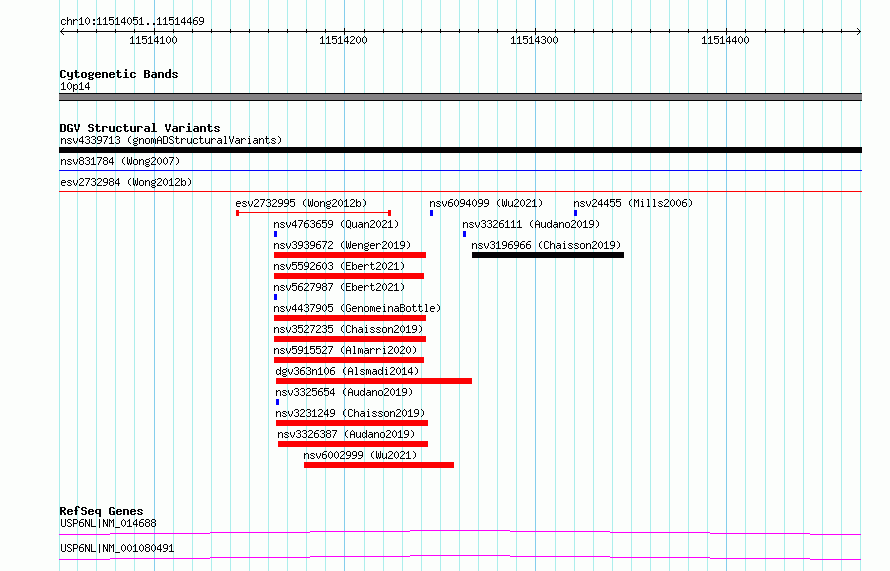
Task: Click the dgv363n106 (Alsmadi2014) label
Action: pos(347,371)
